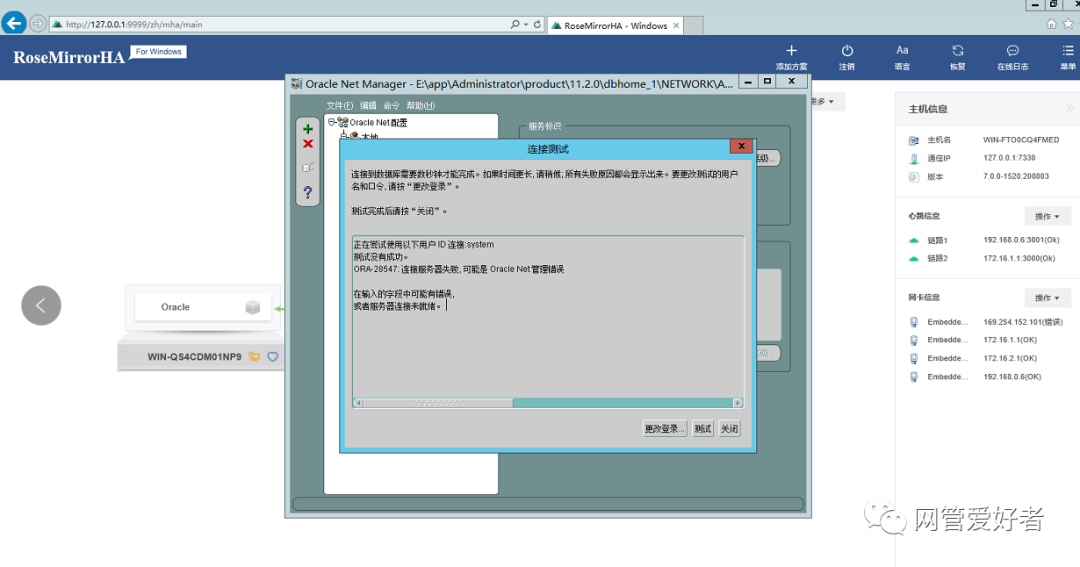Viewport: 1080px width, 567px height.
Task: Click the WIN-QS4CDM01NP9 host label
Action: click(194, 357)
